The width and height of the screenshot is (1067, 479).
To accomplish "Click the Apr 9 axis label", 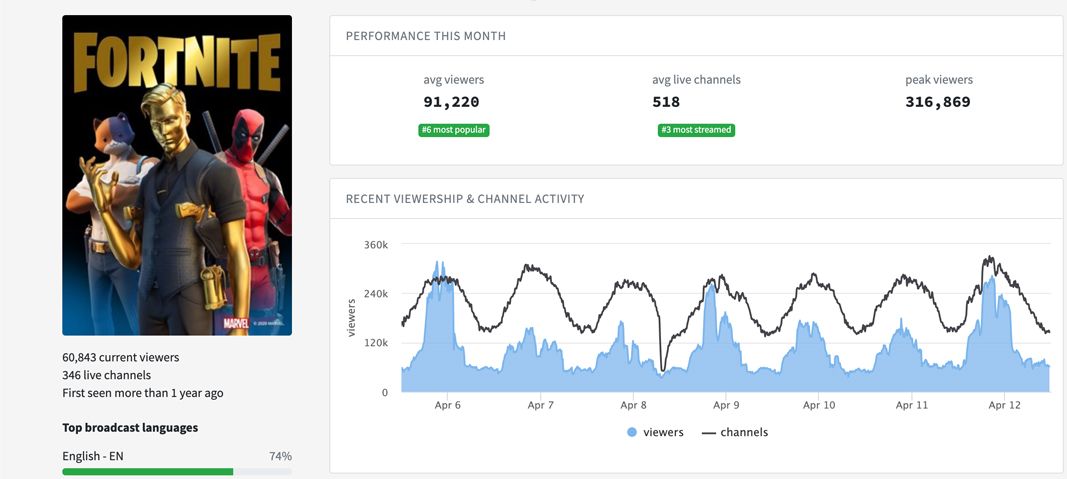I will coord(726,406).
